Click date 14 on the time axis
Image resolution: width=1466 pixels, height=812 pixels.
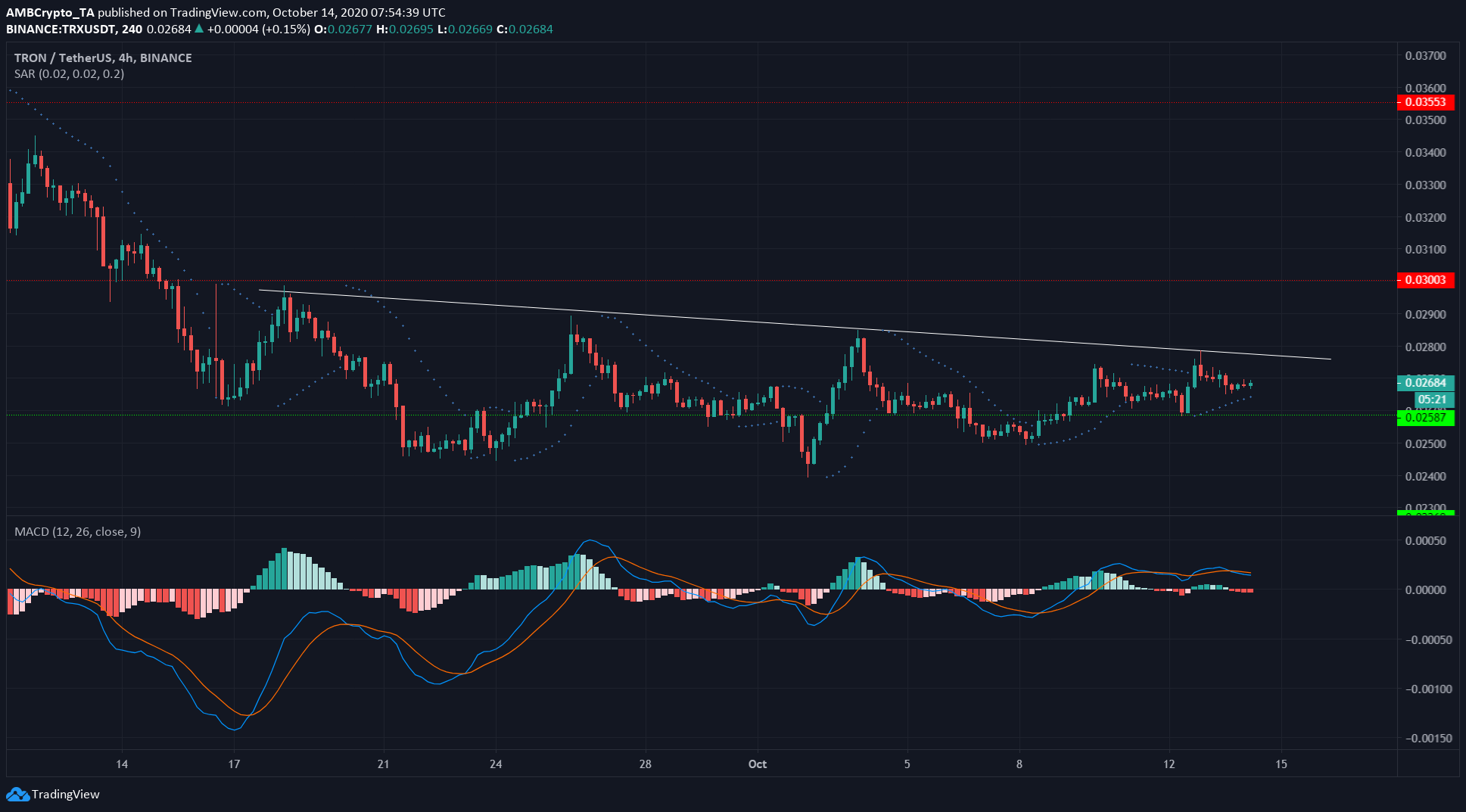point(122,764)
